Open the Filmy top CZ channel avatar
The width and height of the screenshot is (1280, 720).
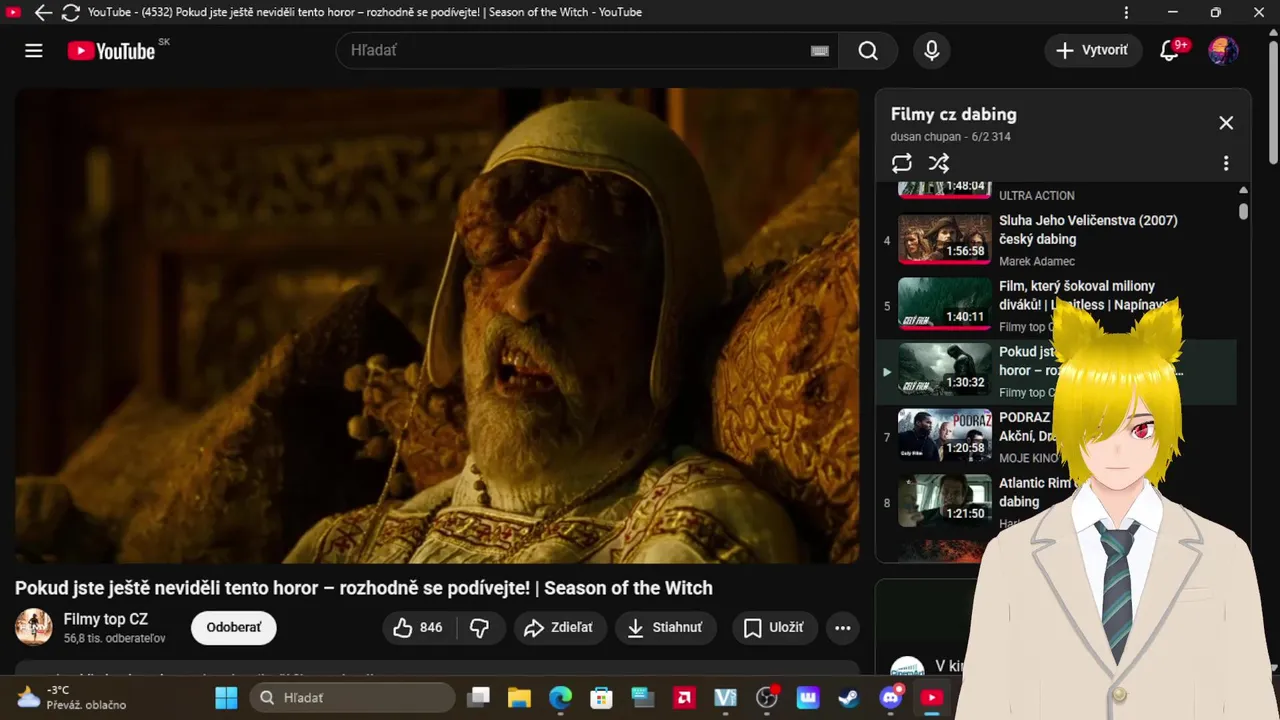point(34,627)
